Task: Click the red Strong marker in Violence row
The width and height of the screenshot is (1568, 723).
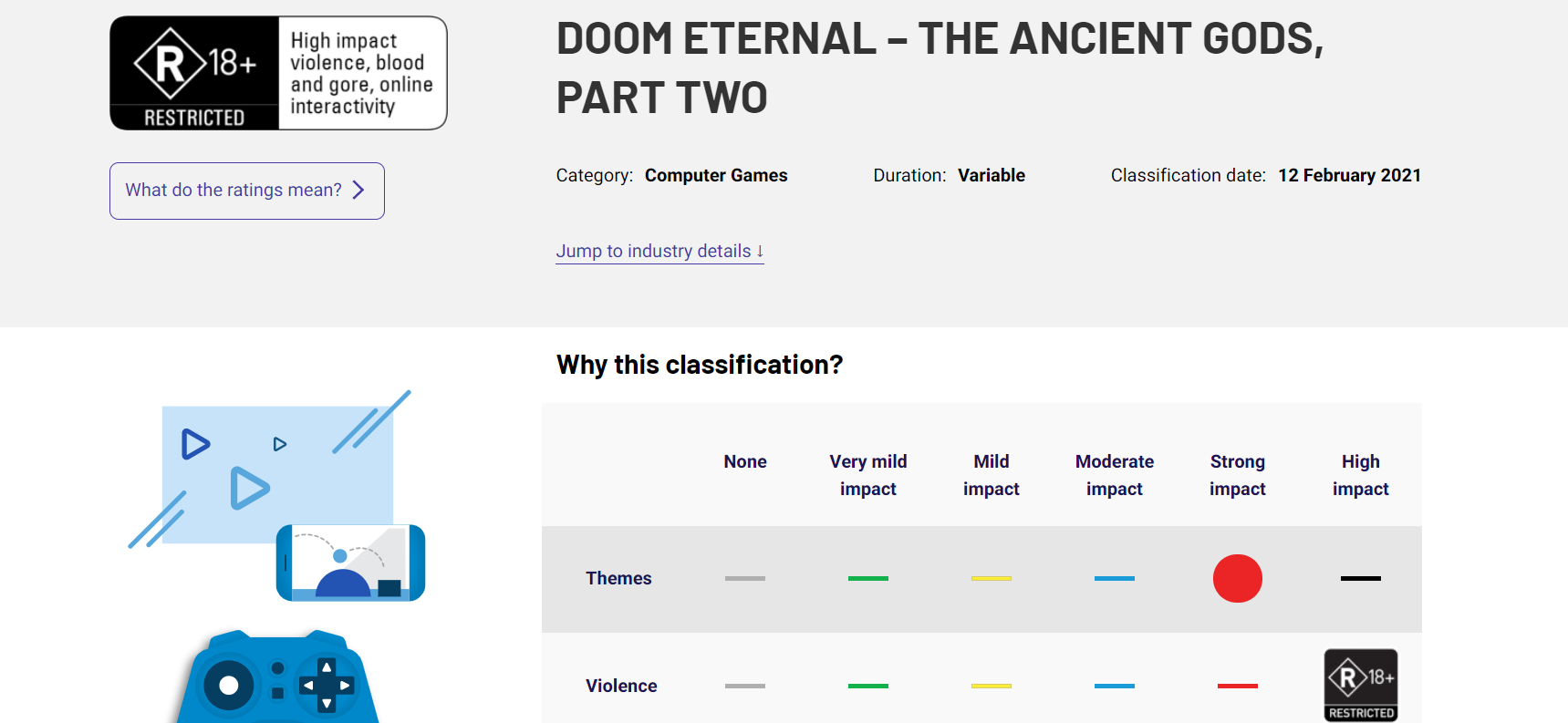Action: coord(1237,686)
